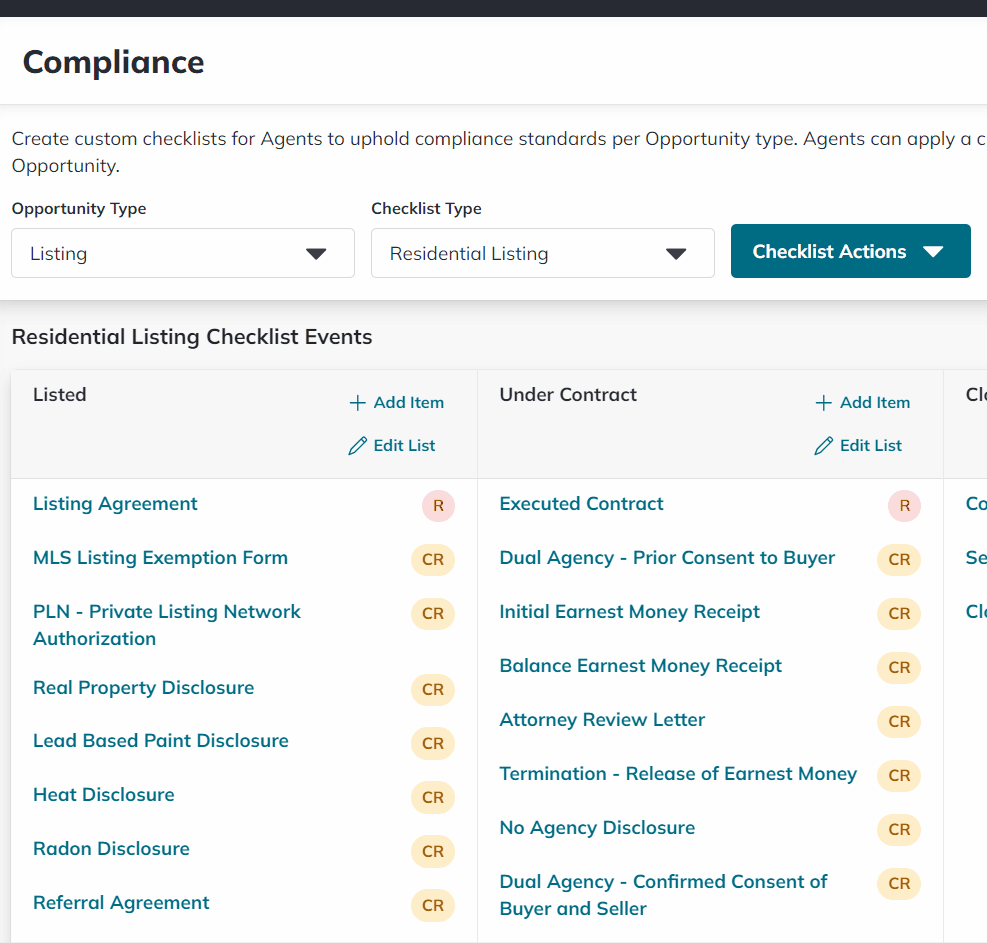
Task: Select the Dual Agency Prior Consent to Buyer item
Action: click(667, 558)
